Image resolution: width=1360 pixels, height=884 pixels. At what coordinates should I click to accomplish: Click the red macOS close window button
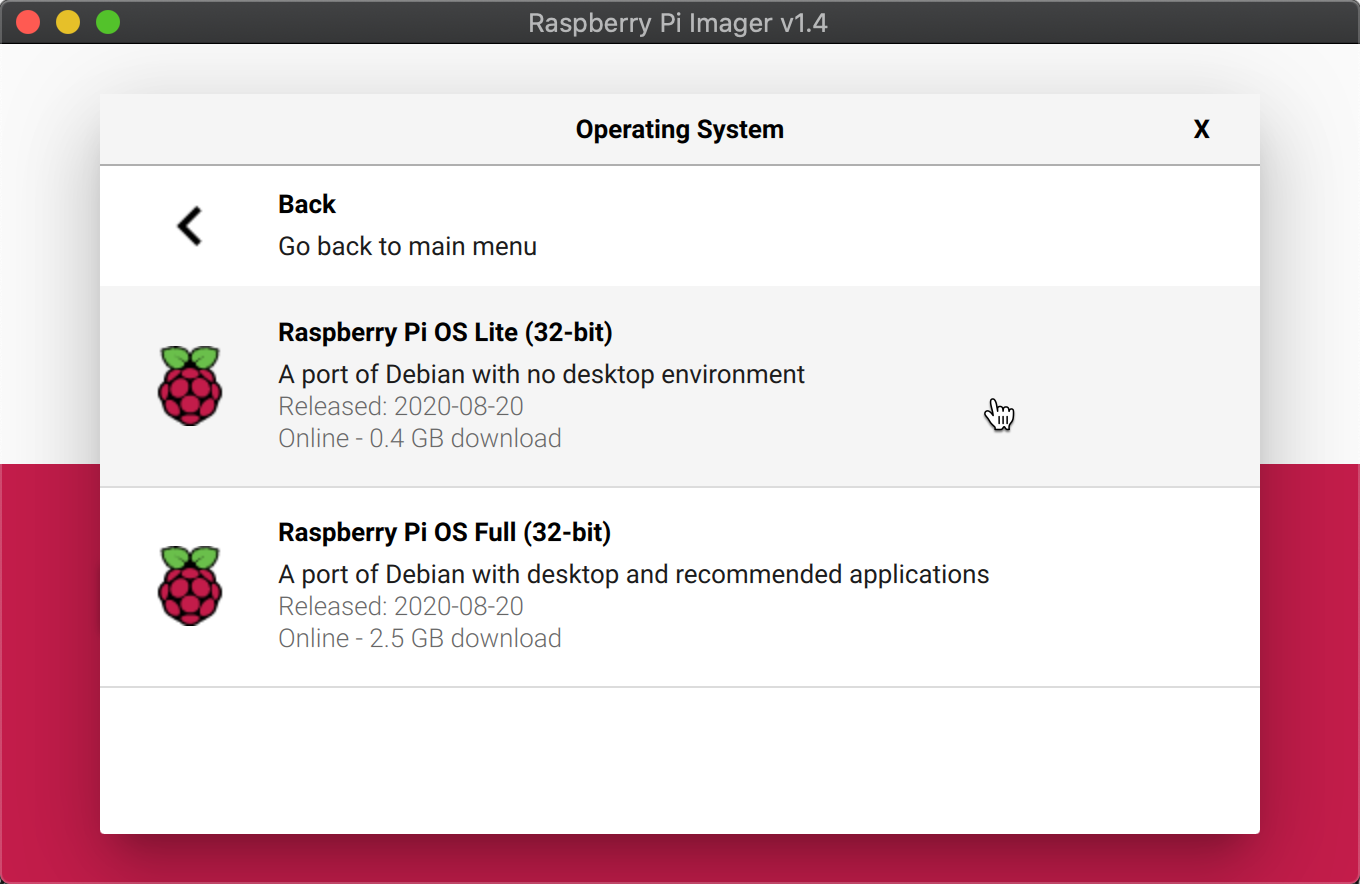tap(28, 22)
